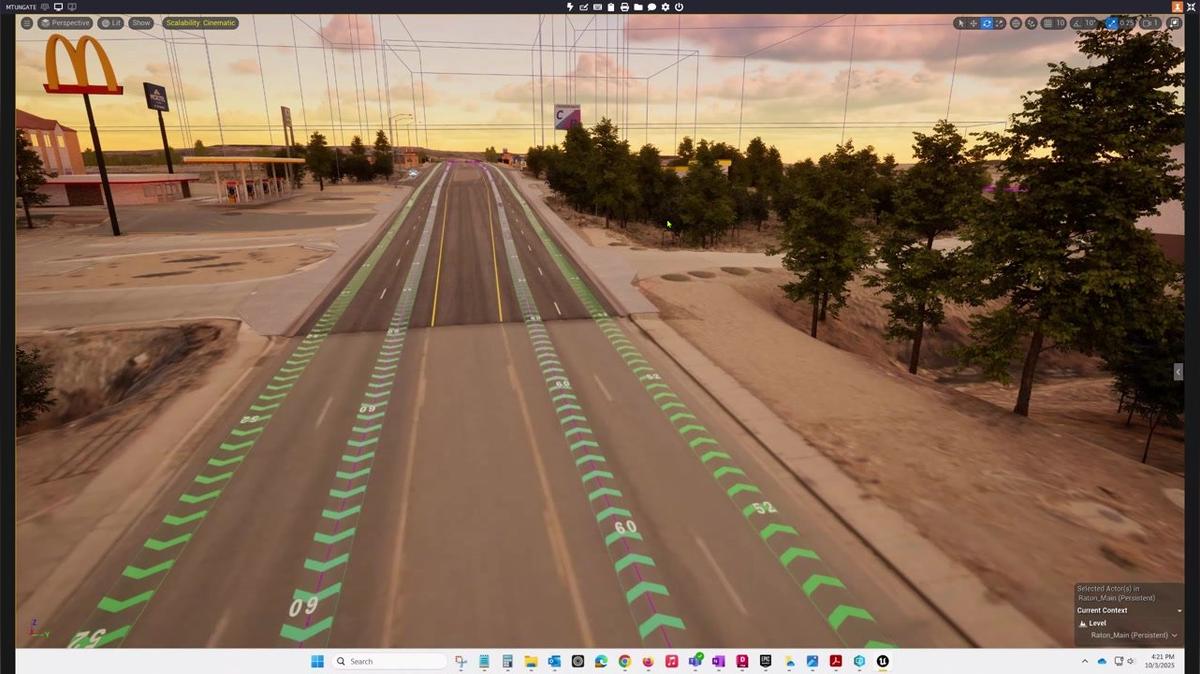Click the Windows taskbar Search box
1200x674 pixels.
(x=390, y=661)
